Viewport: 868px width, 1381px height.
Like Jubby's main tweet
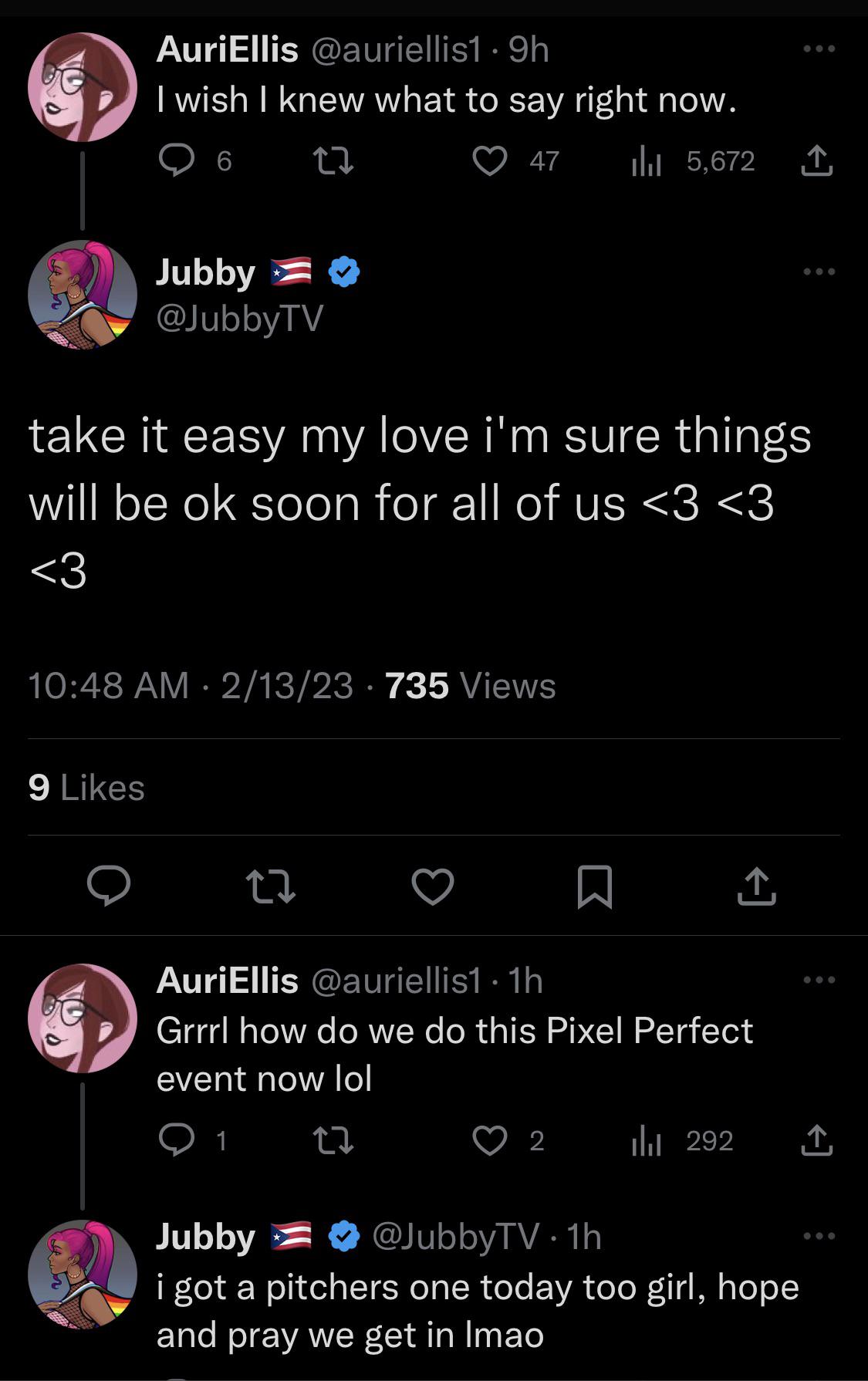click(432, 886)
